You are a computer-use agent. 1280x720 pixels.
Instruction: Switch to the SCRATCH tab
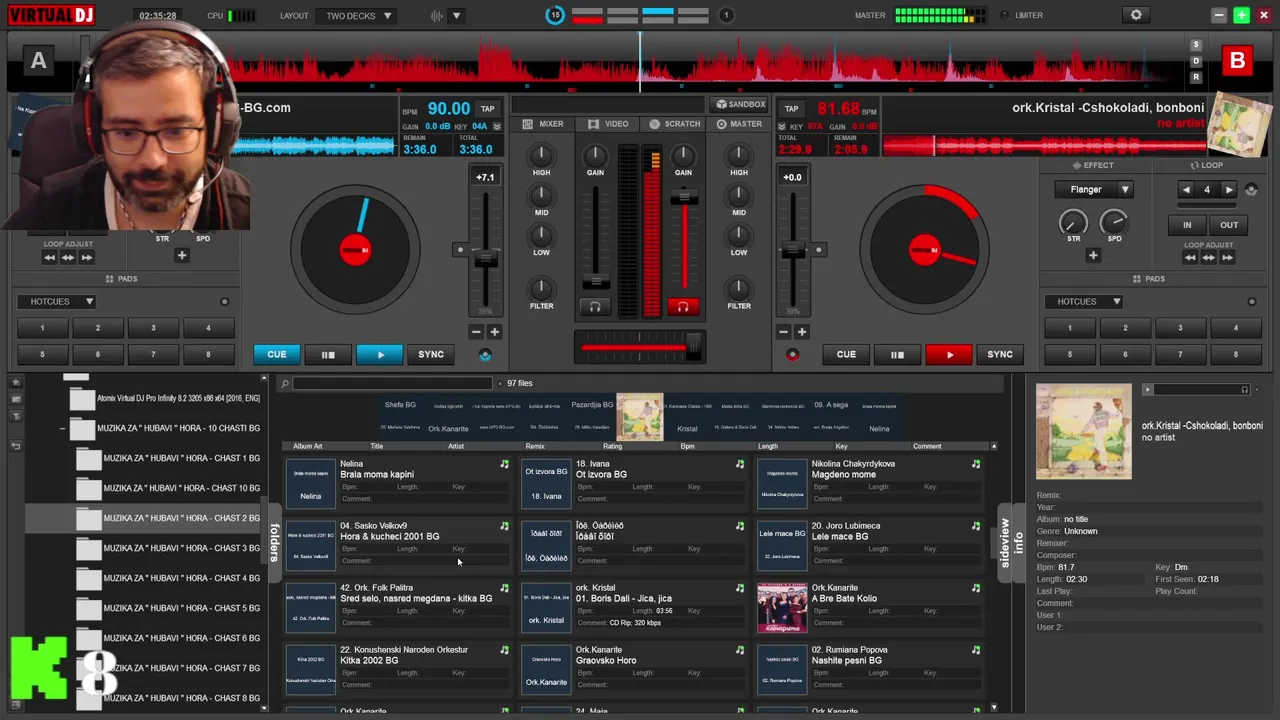coord(675,124)
